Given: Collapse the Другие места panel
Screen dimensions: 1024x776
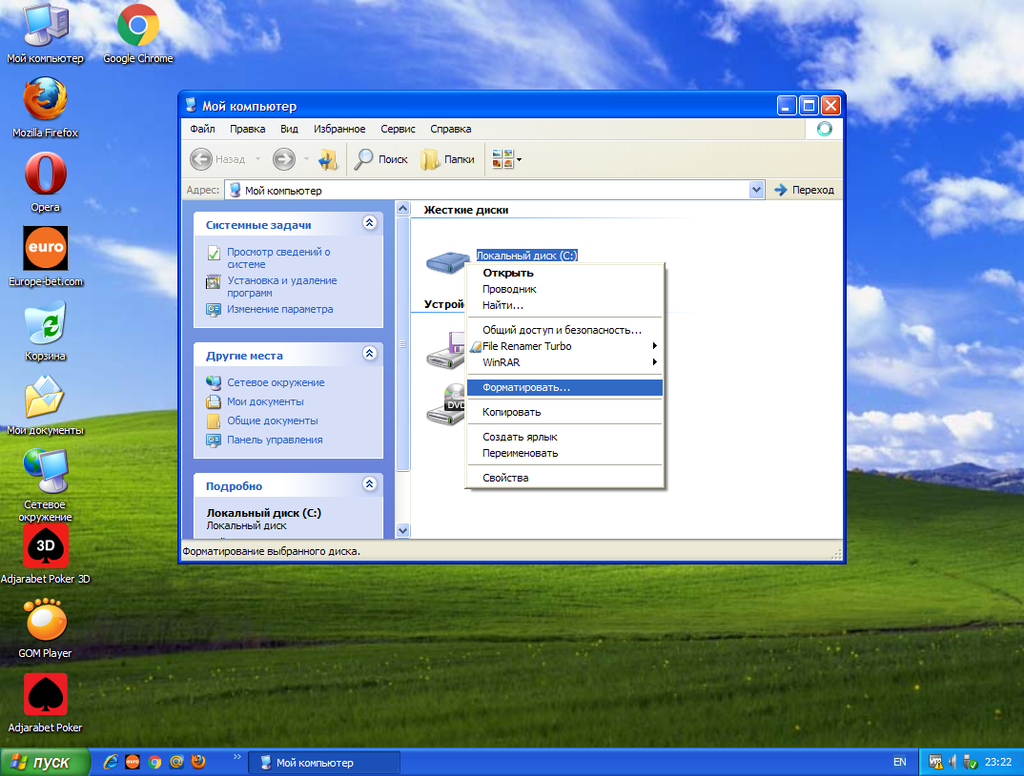Looking at the screenshot, I should [369, 354].
